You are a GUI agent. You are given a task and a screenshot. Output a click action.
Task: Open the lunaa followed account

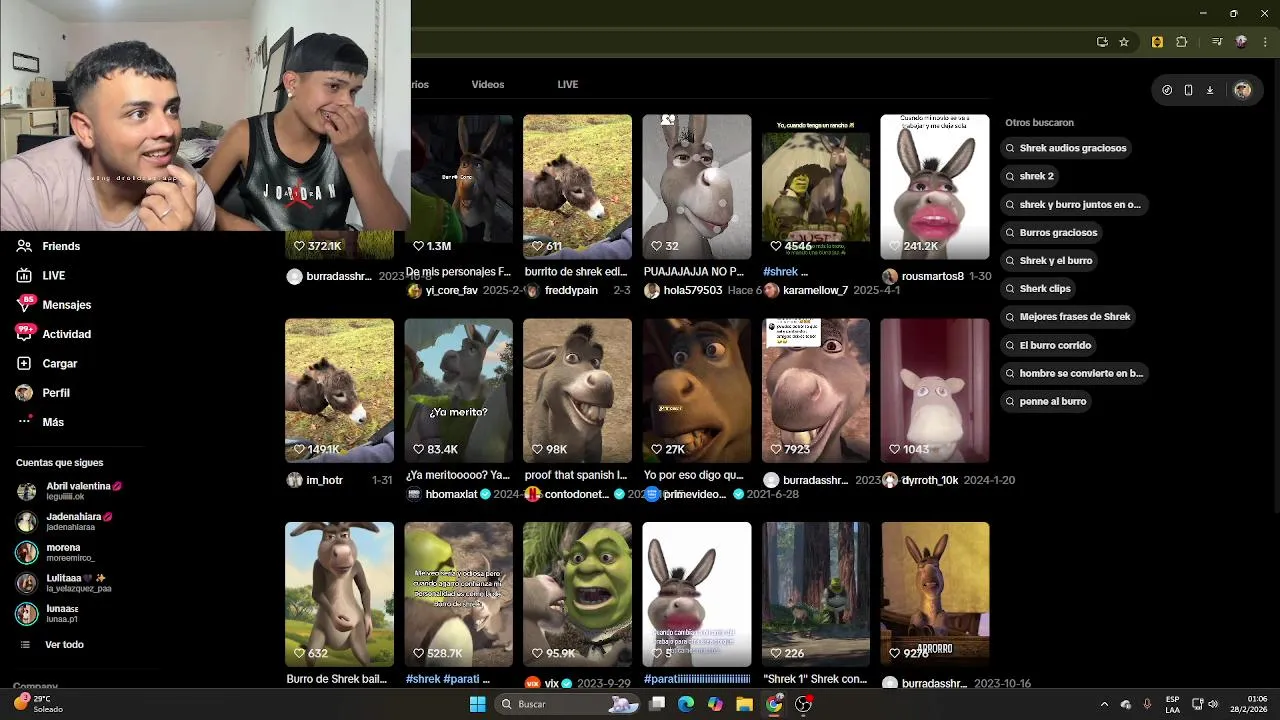pos(48,614)
